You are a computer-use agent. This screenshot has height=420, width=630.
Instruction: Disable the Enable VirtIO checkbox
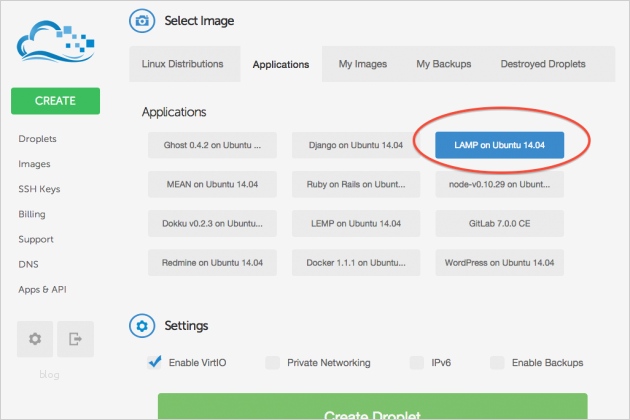pyautogui.click(x=154, y=362)
